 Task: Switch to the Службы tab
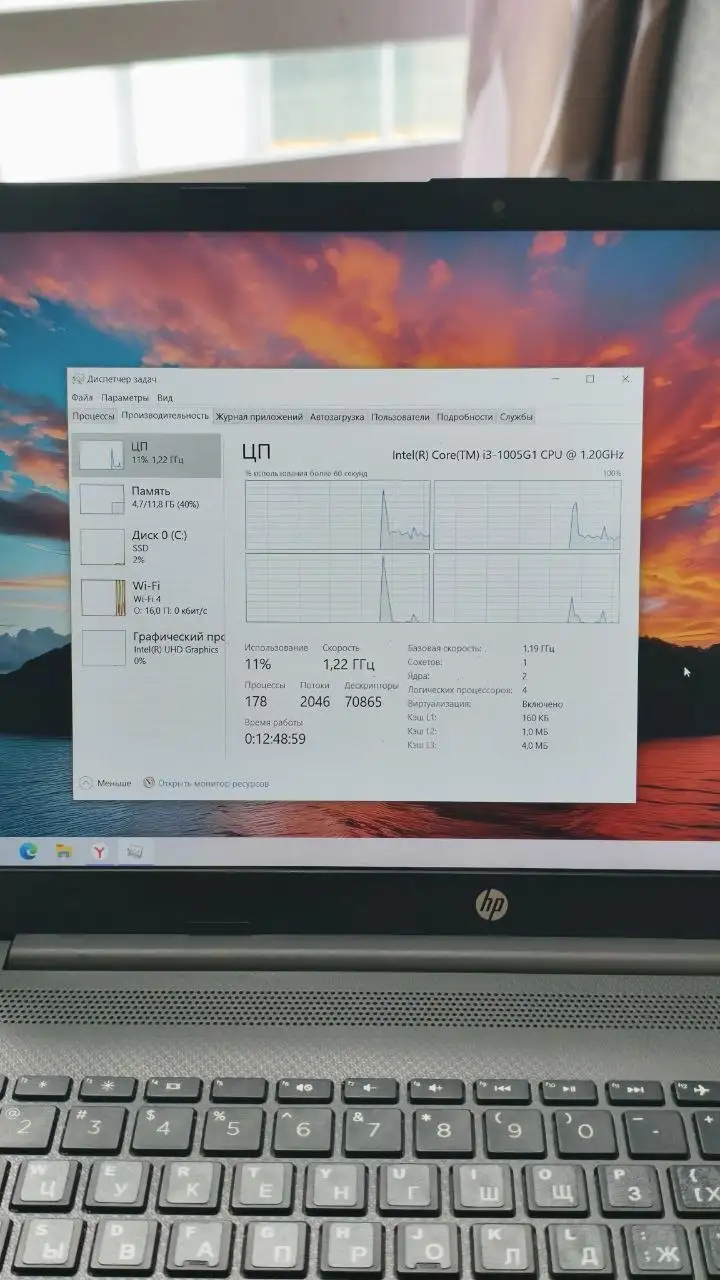click(517, 416)
